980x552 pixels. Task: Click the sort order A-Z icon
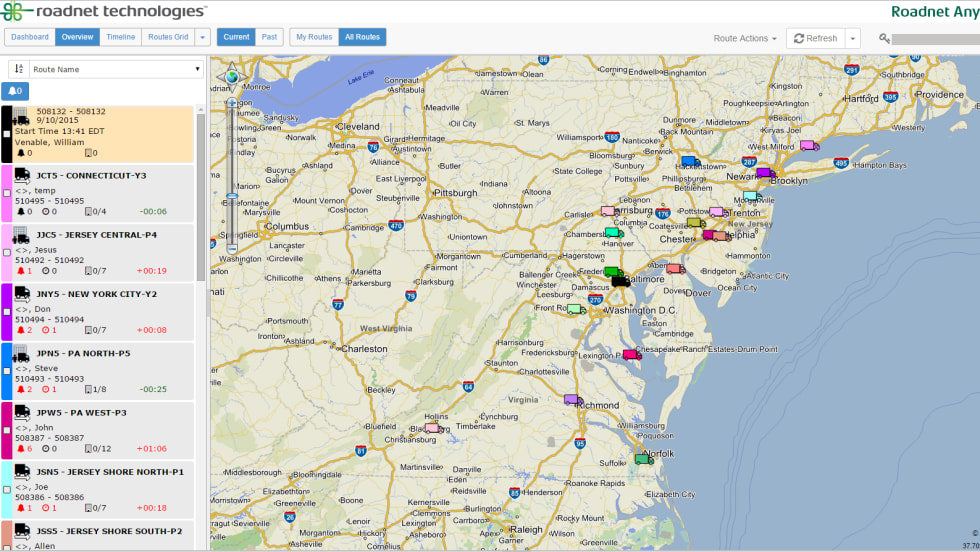pos(17,69)
